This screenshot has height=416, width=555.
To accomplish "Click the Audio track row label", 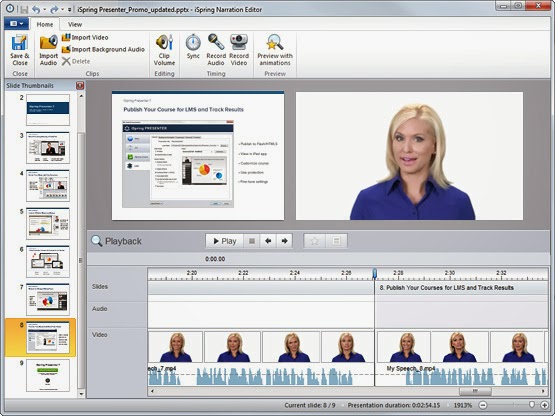I will pos(99,309).
